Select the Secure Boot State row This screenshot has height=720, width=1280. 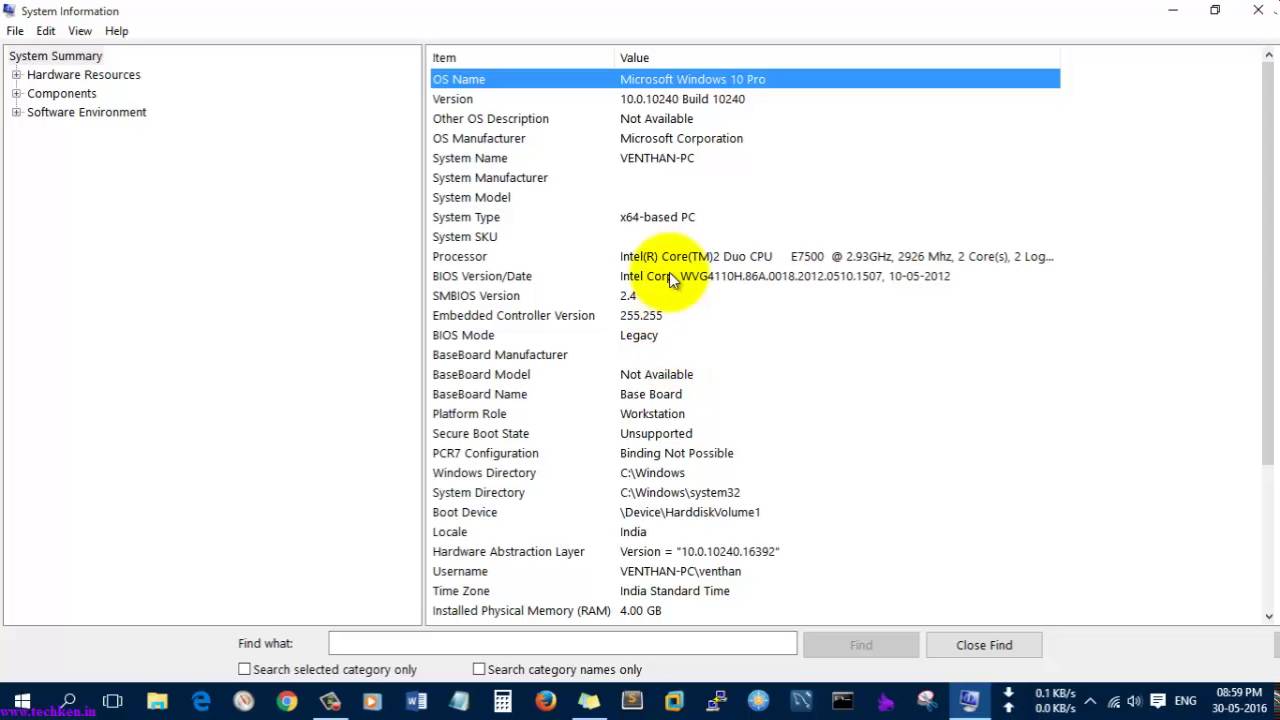[x=745, y=434]
